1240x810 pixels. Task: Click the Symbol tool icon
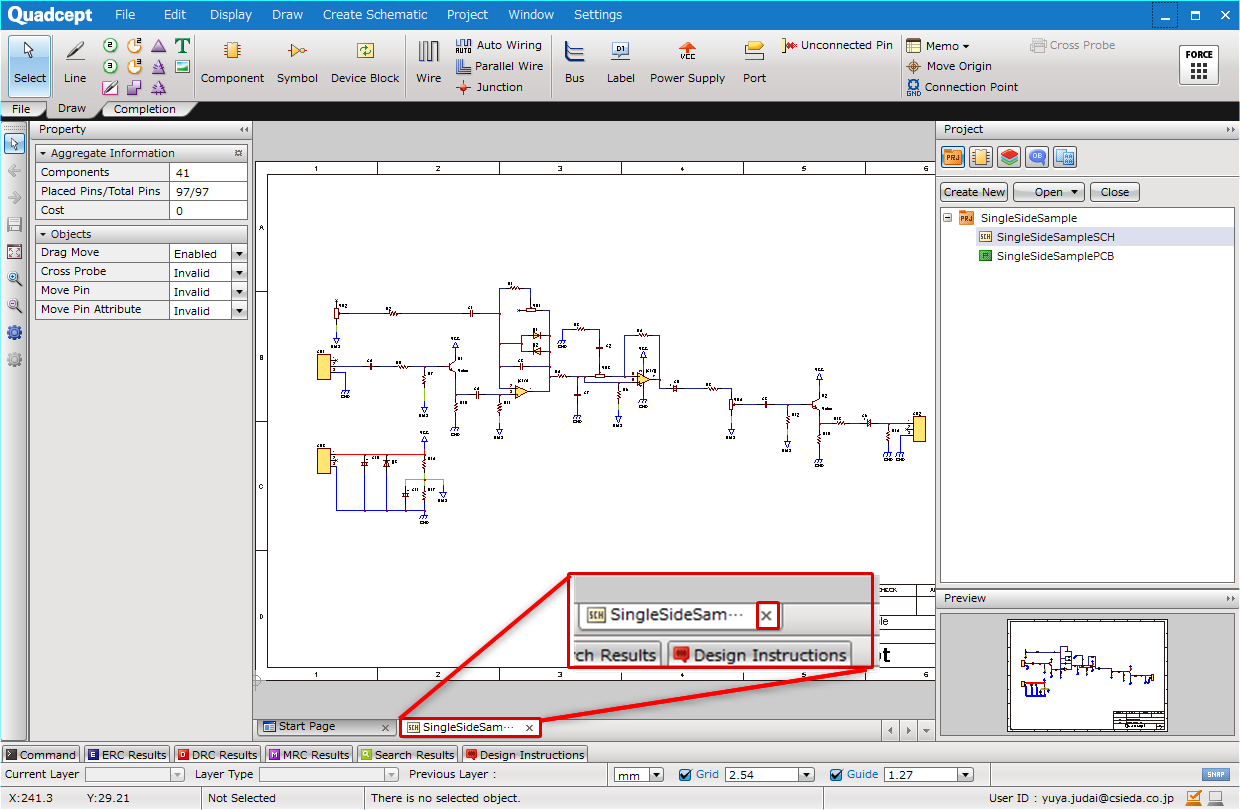pyautogui.click(x=297, y=62)
